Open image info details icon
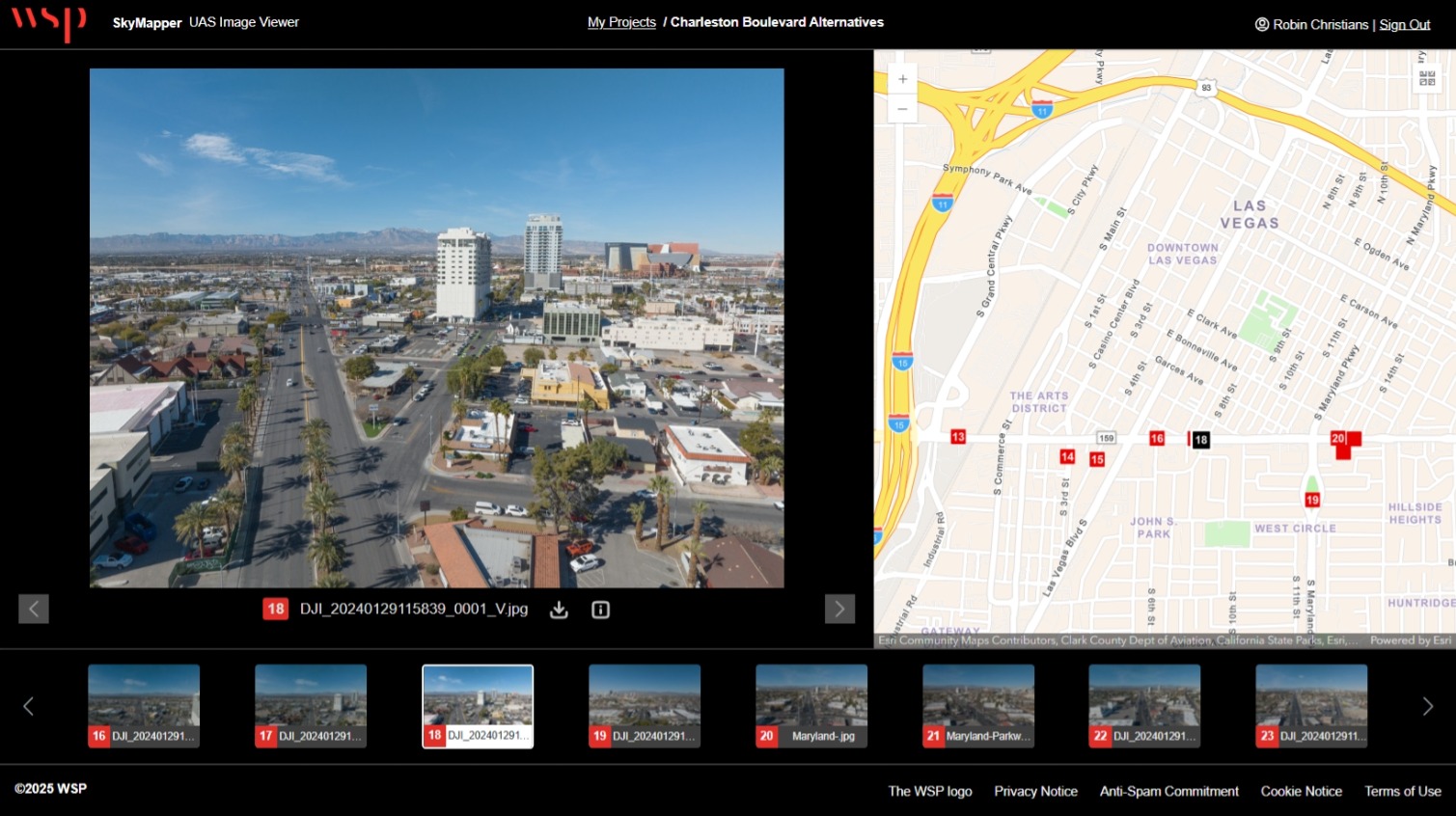This screenshot has height=816, width=1456. 600,610
